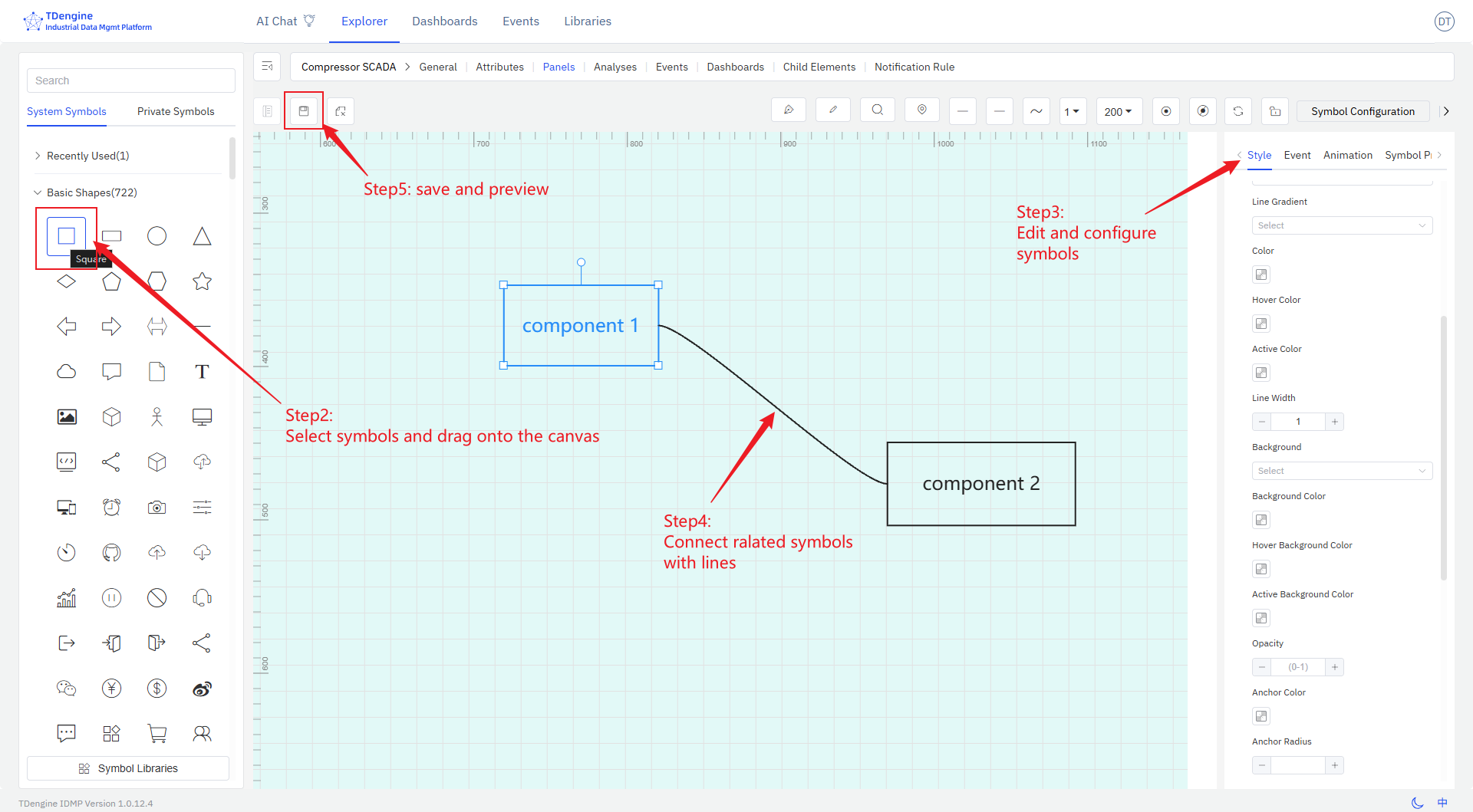
Task: Switch to the Private Symbols tab
Action: 175,111
